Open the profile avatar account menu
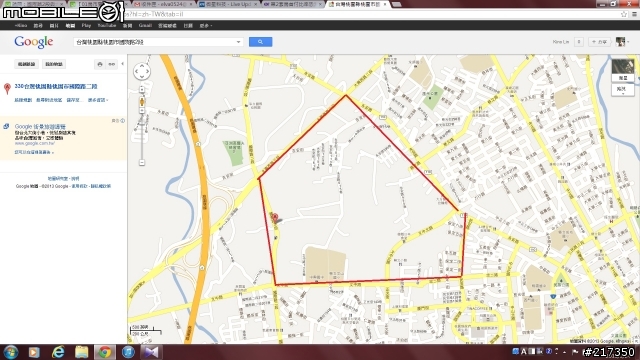The image size is (640, 360). (622, 42)
